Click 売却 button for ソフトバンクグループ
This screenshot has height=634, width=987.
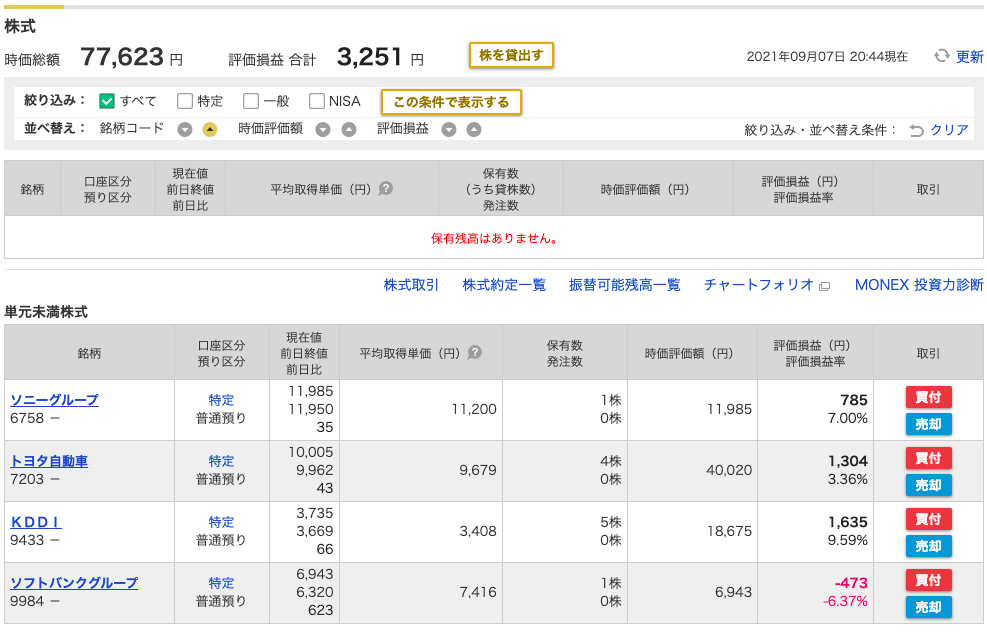click(928, 608)
